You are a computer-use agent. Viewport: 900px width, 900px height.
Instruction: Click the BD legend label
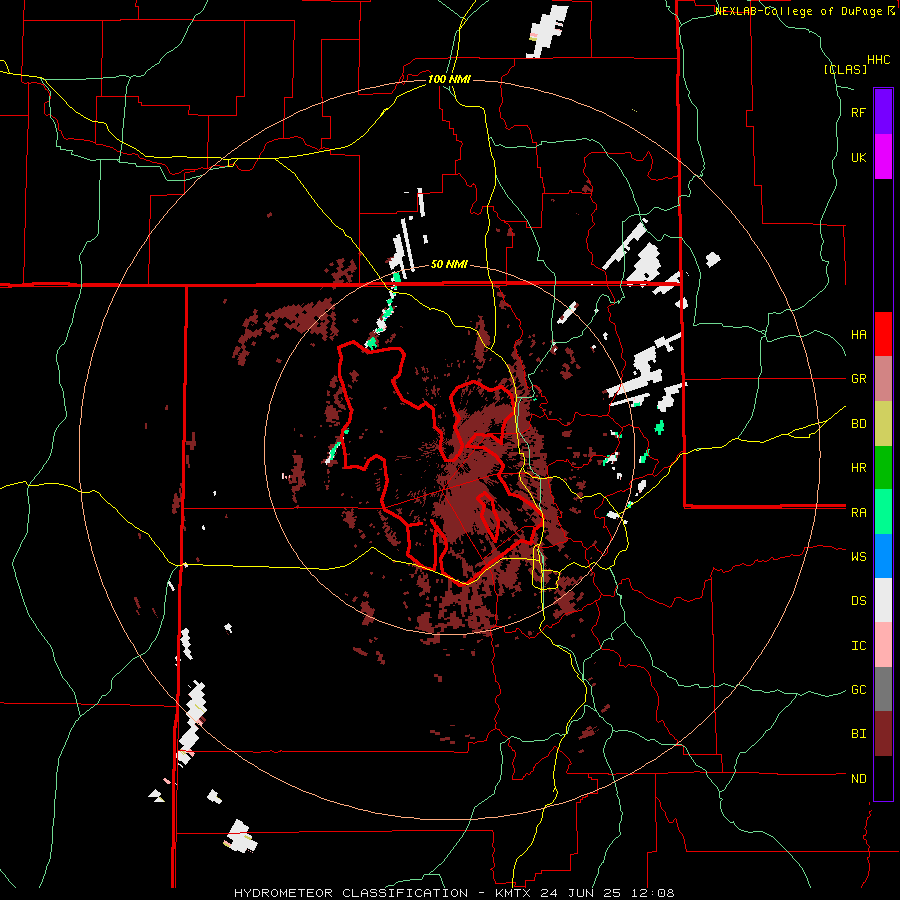[858, 424]
